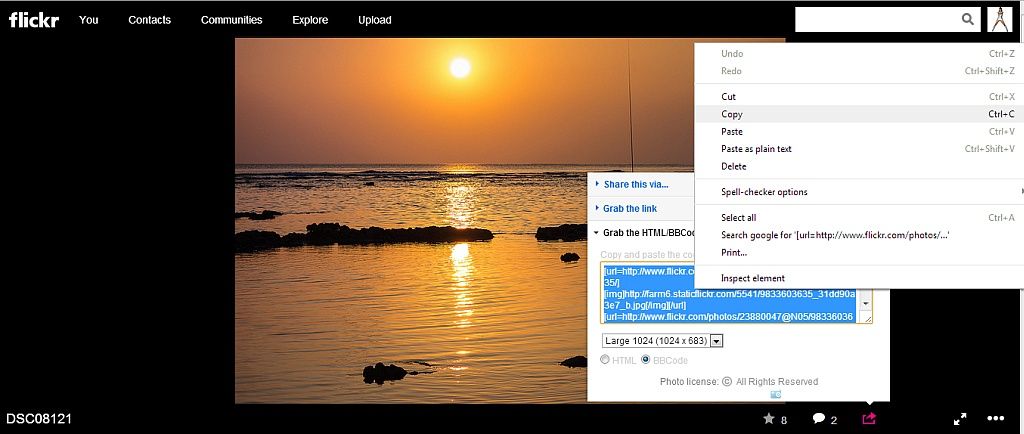Choose Inspect element from context menu
The width and height of the screenshot is (1024, 434).
coord(753,278)
